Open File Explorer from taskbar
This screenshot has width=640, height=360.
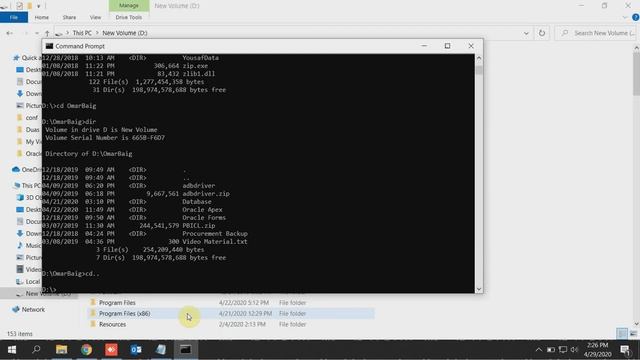[x=62, y=350]
